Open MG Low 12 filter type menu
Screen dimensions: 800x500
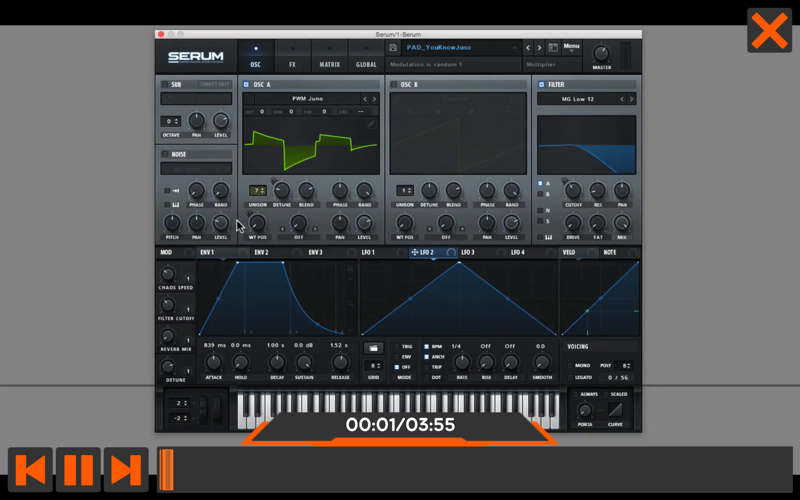[x=578, y=99]
